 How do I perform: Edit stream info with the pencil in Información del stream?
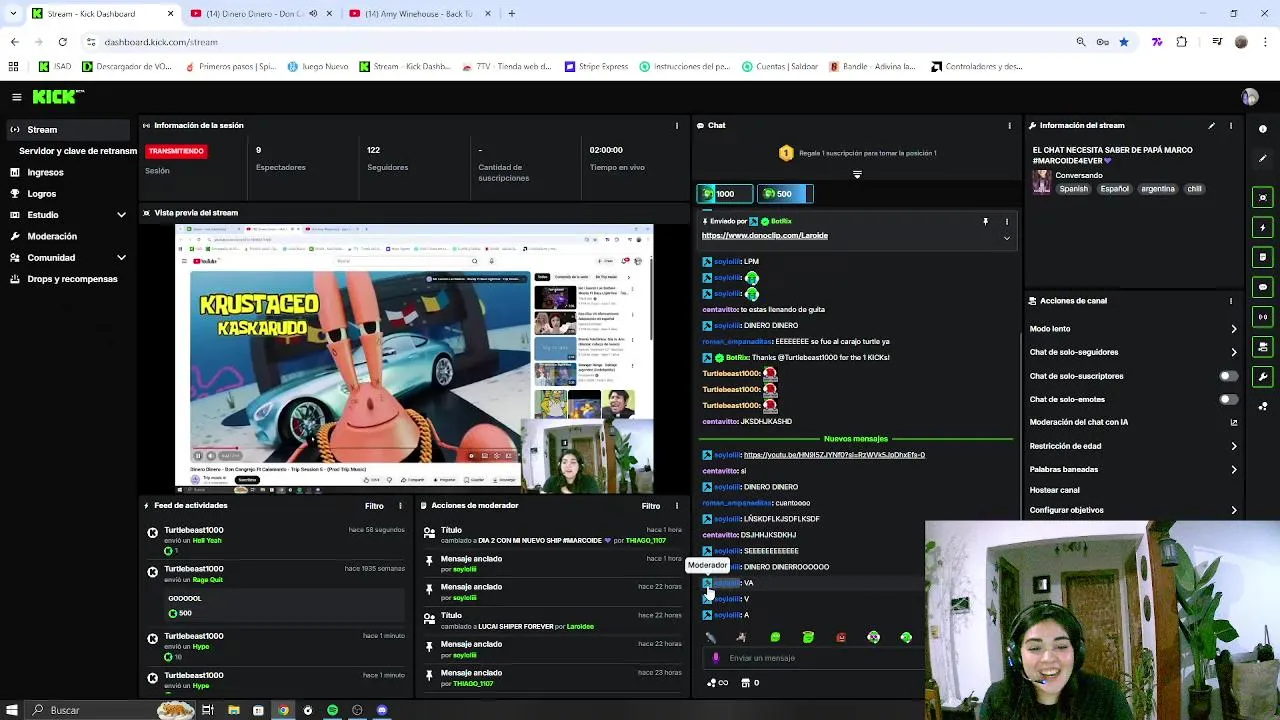click(x=1211, y=126)
